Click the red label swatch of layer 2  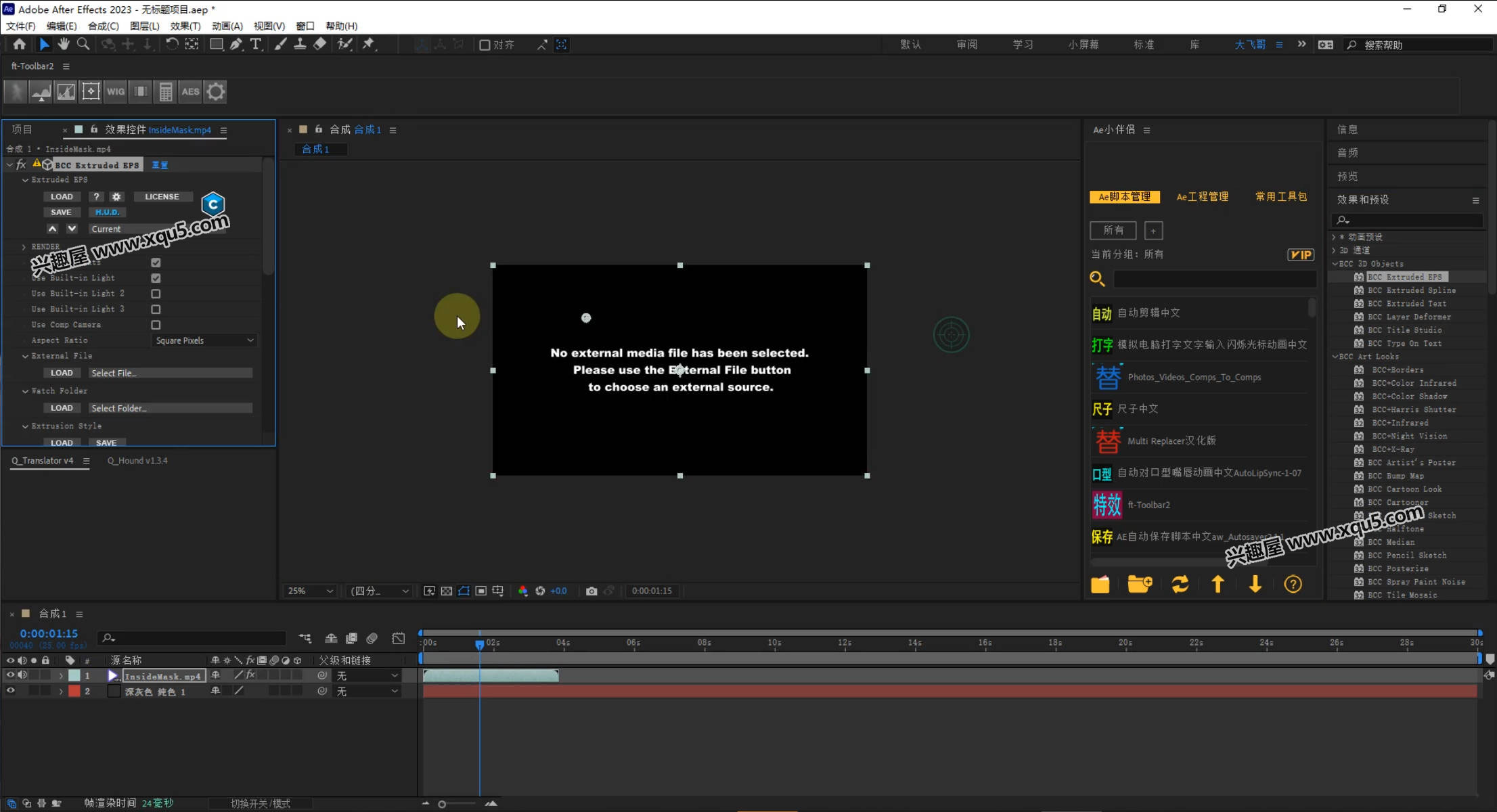click(74, 691)
